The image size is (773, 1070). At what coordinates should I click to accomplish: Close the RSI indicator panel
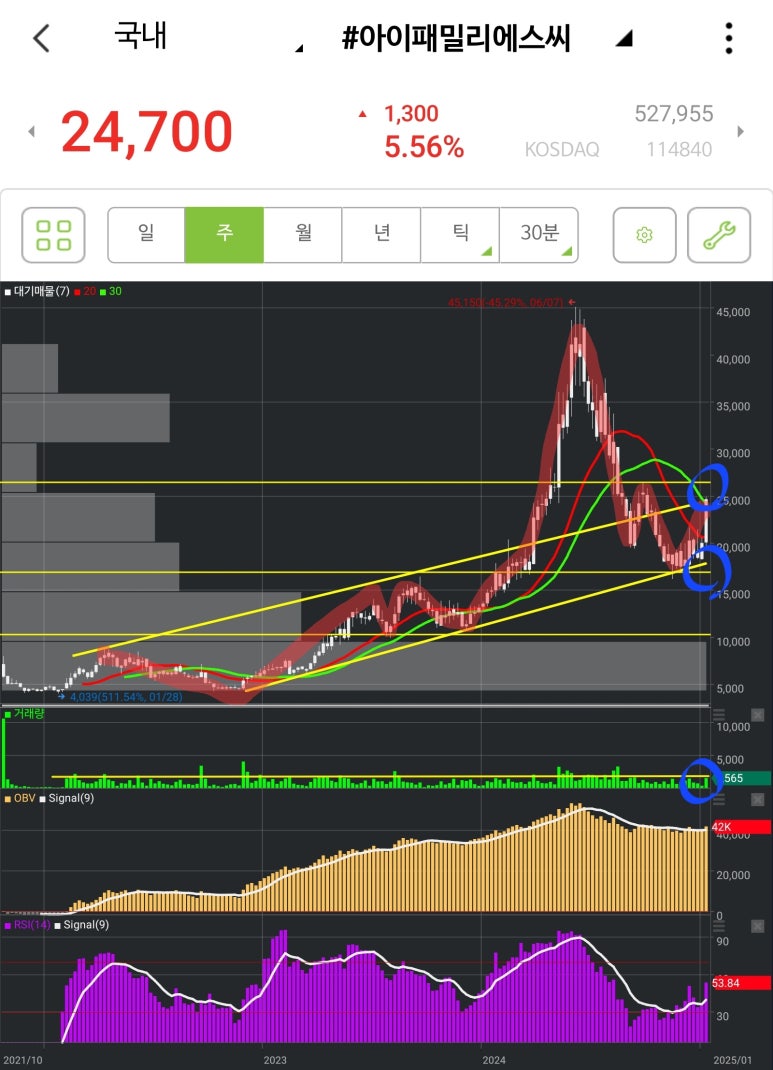coord(757,926)
